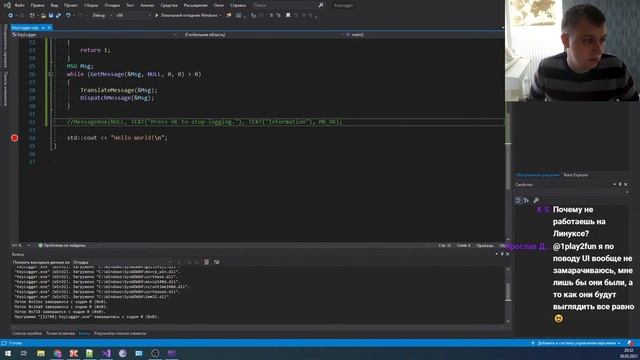The image size is (640, 360).
Task: Click the undo toolbar icon
Action: (68, 16)
